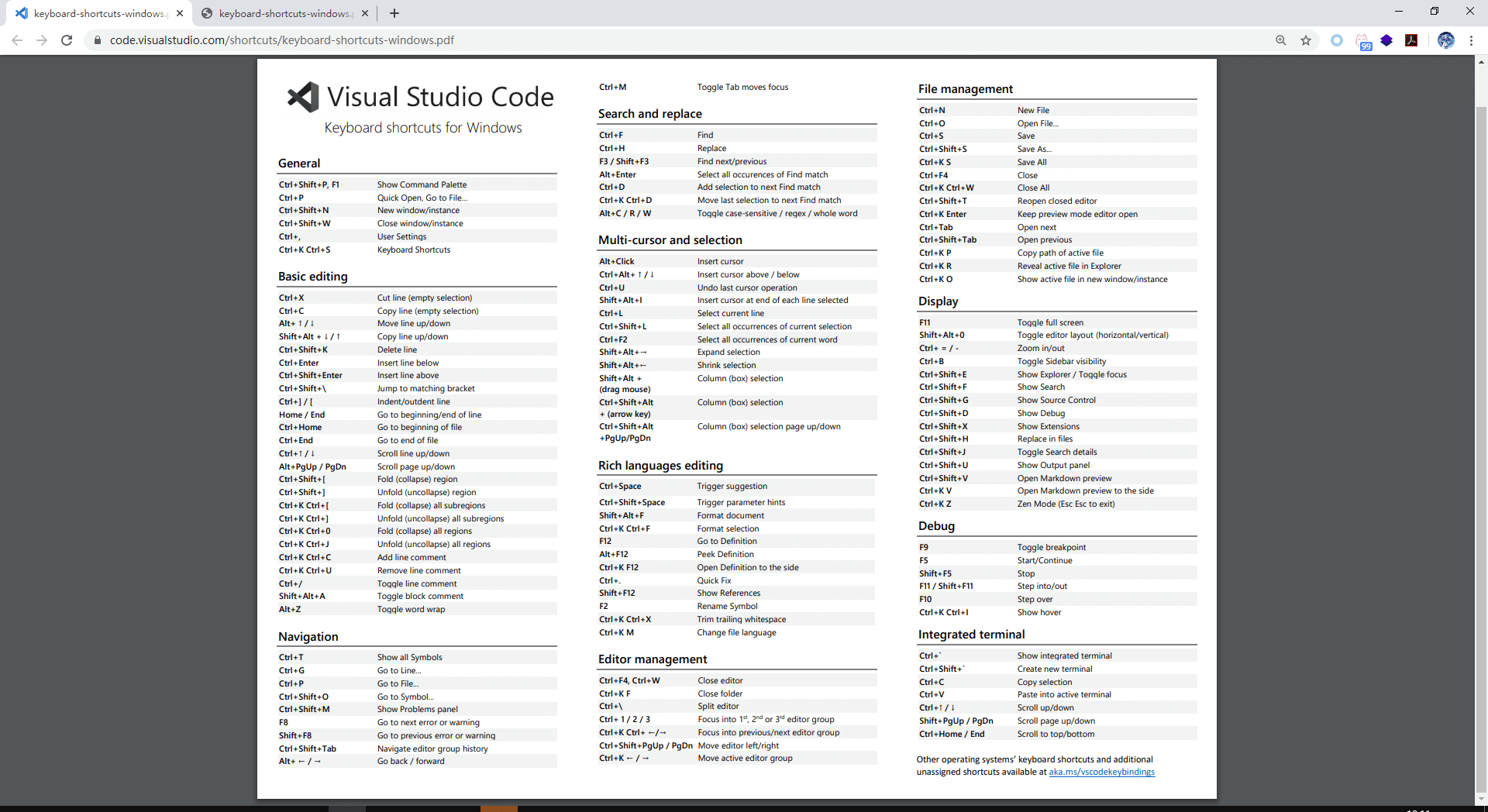
Task: Click 'Toggle word wrap' text
Action: [x=412, y=609]
